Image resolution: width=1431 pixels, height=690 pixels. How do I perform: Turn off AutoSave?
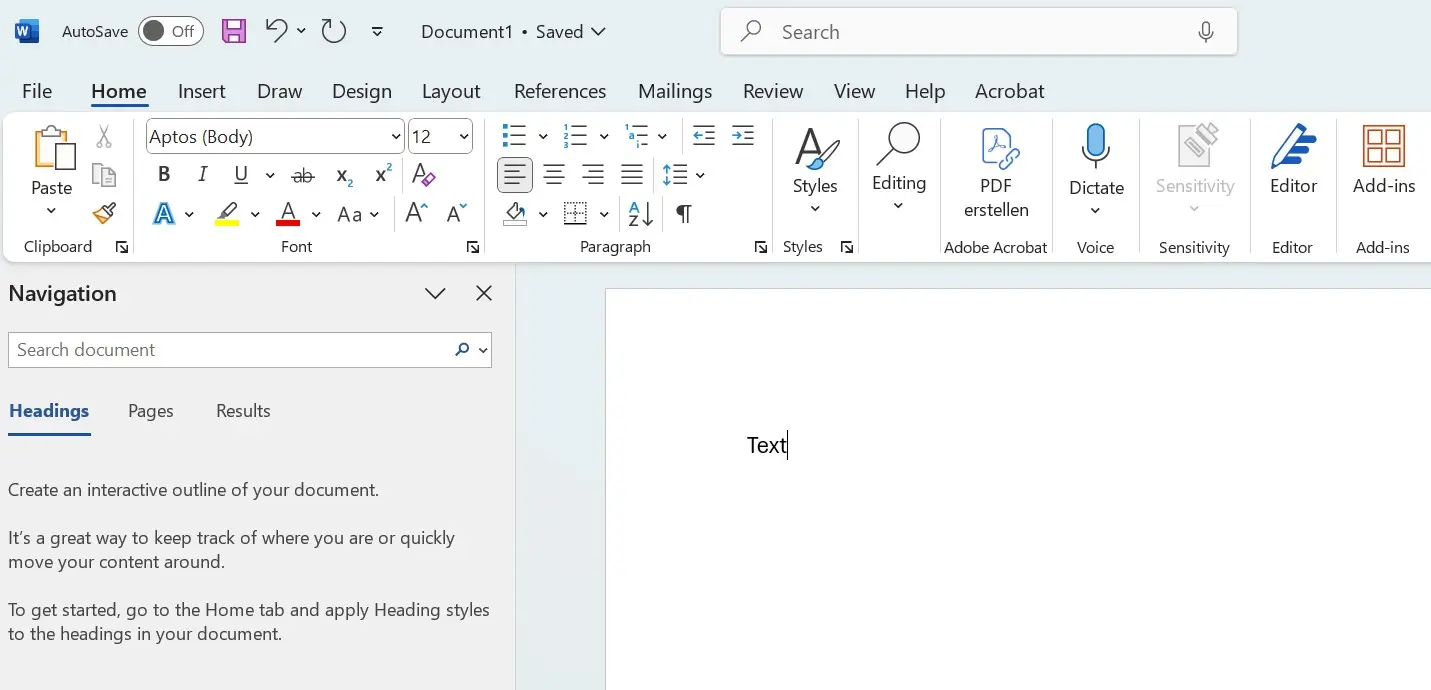click(x=170, y=31)
